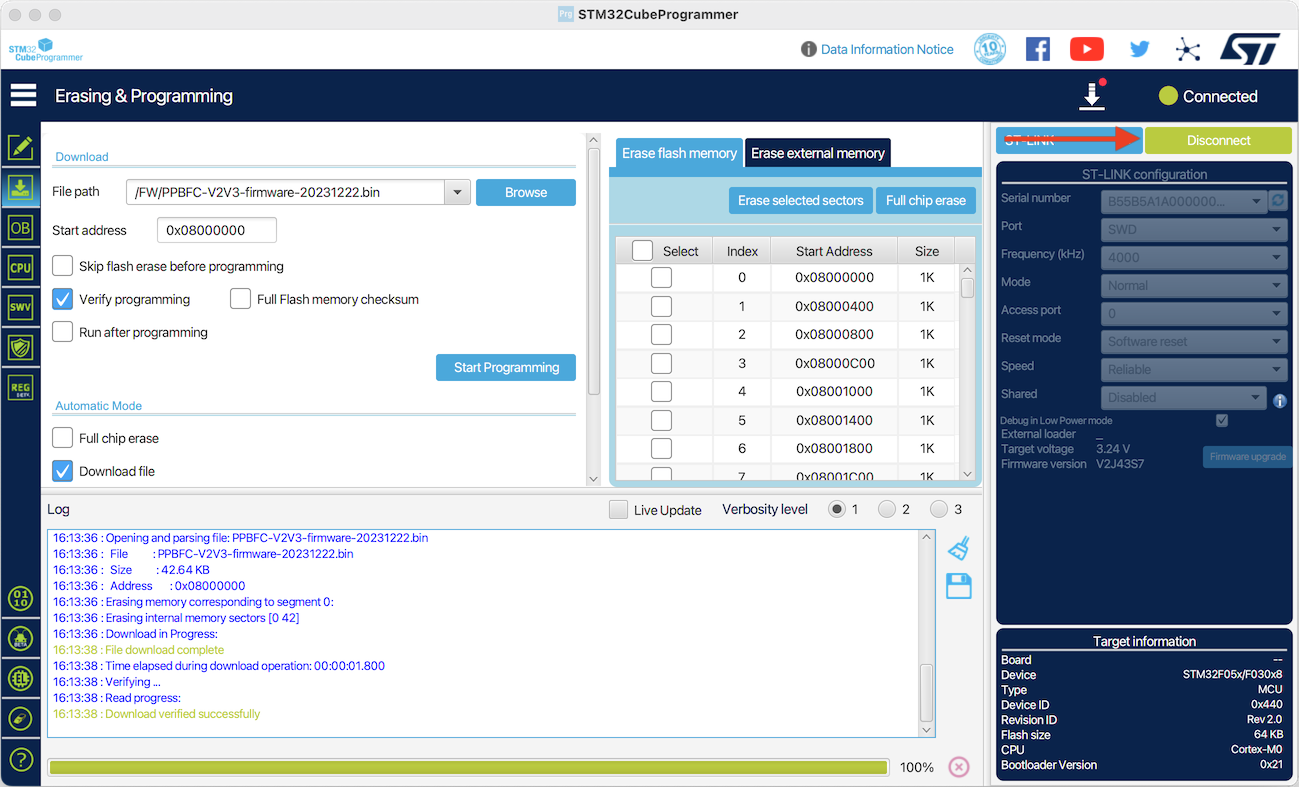Open the eraser tool sidebar icon
1299x787 pixels.
[x=20, y=719]
